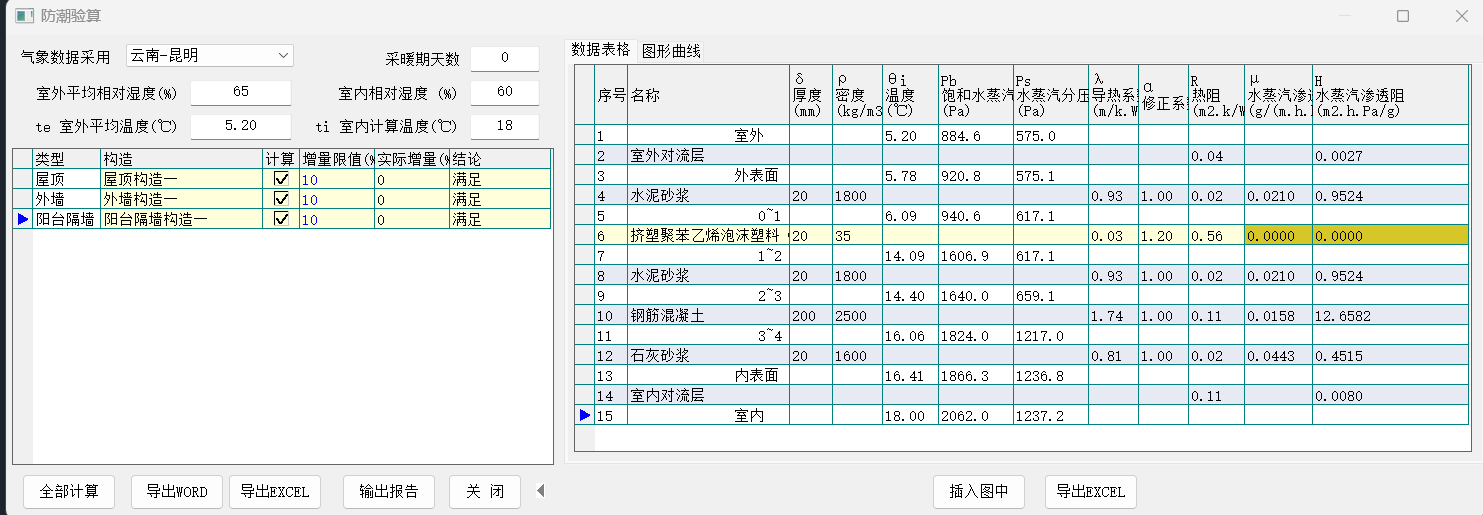Image resolution: width=1483 pixels, height=515 pixels.
Task: Toggle the 阳台隔墙 calculation checkbox
Action: pos(281,219)
